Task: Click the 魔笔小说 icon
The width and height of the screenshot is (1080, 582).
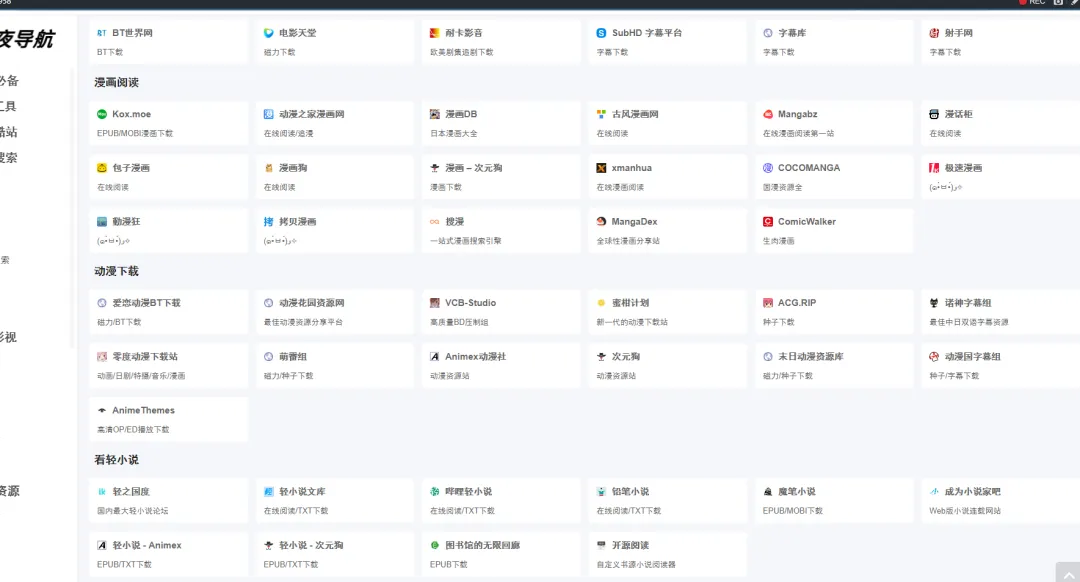Action: click(x=768, y=492)
